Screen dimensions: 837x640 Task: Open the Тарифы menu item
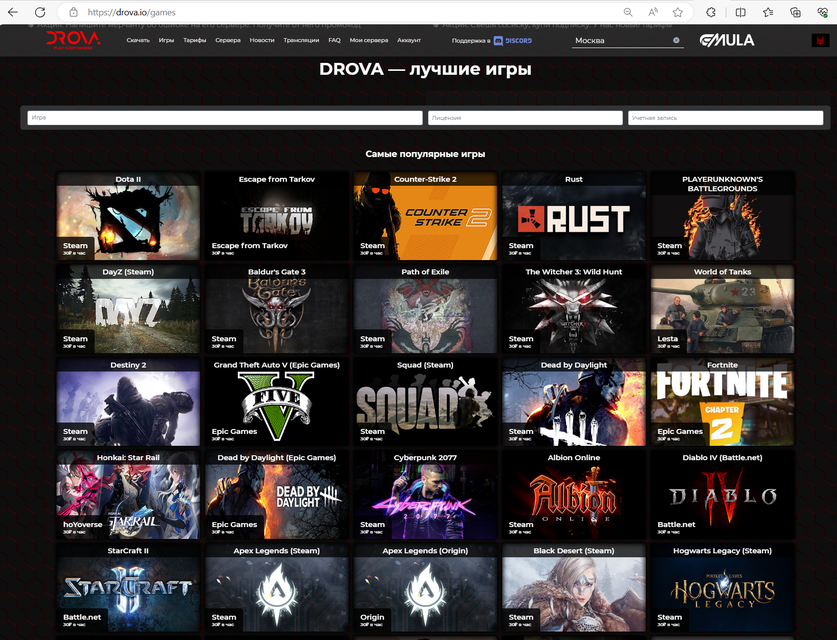click(x=194, y=41)
